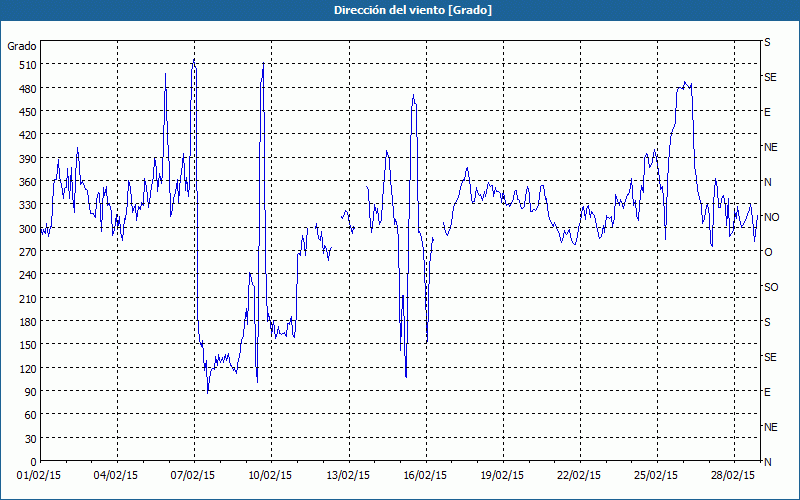Image resolution: width=800 pixels, height=500 pixels.
Task: Click the upper SE compass label near 480 gridline
Action: 770,78
